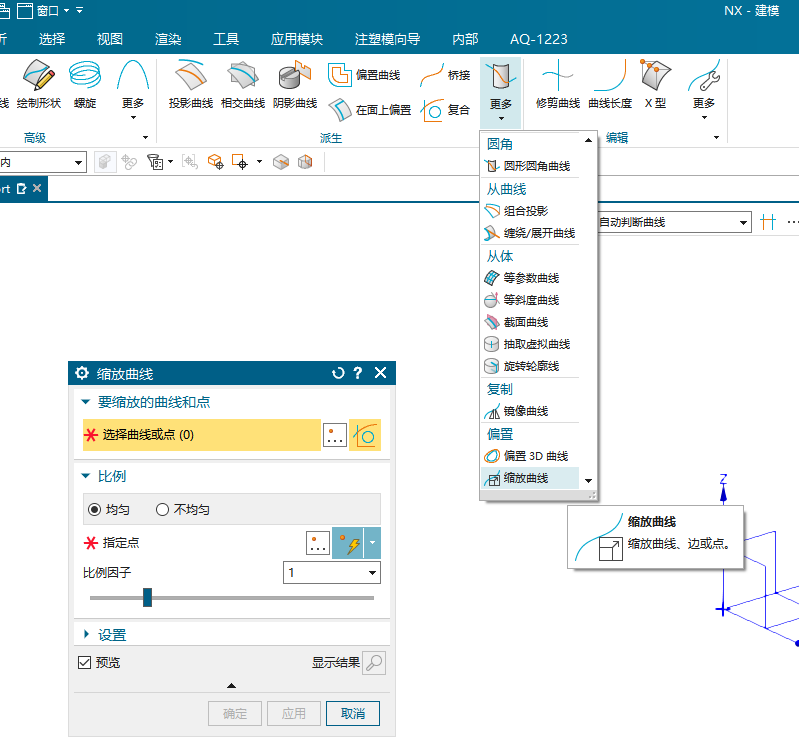Open the 应用模块 ribbon tab
The width and height of the screenshot is (799, 754).
tap(297, 39)
